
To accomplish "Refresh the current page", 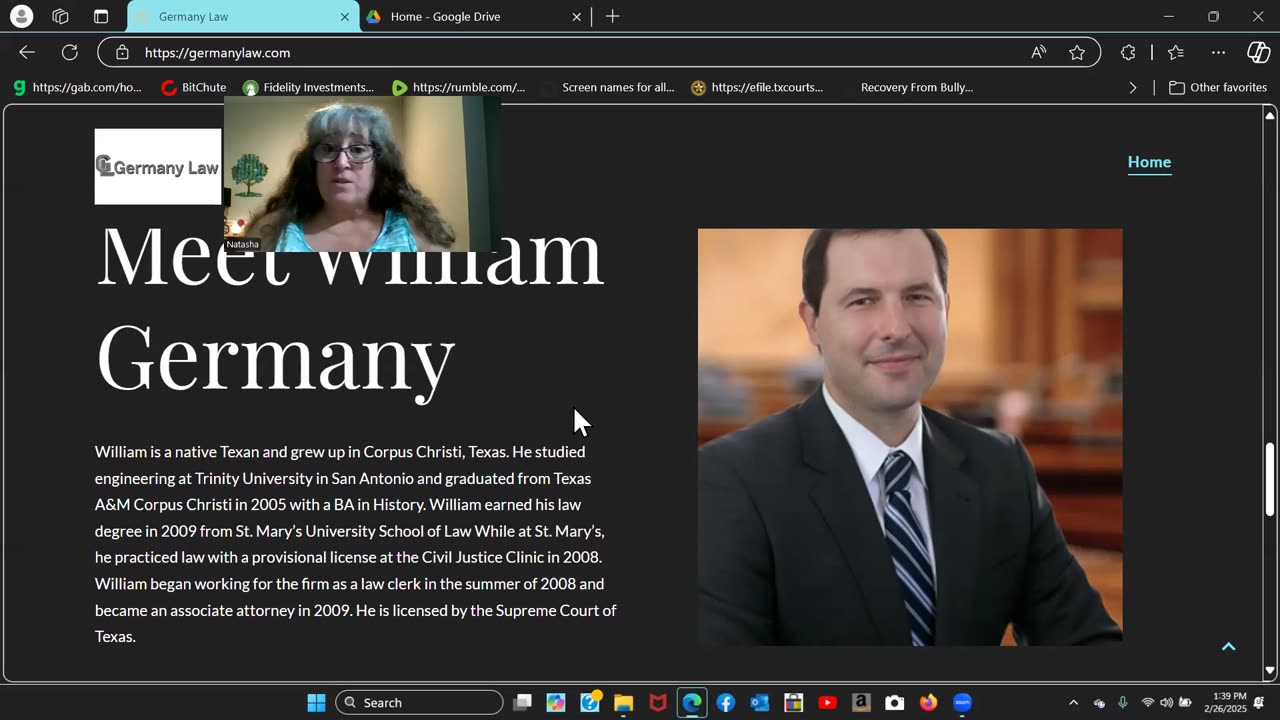I will 69,52.
